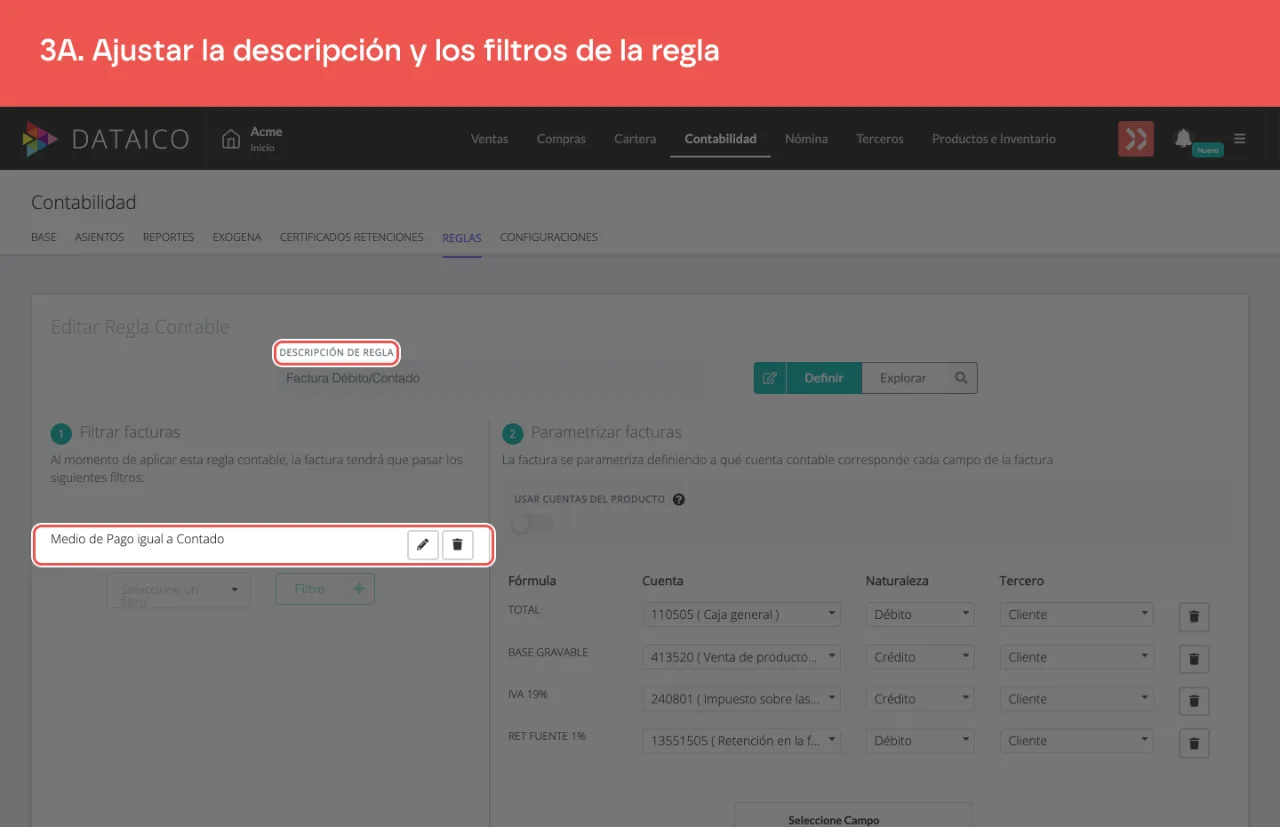1280x827 pixels.
Task: Open the BASE GRAVABLE account dropdown 413520
Action: coord(741,657)
